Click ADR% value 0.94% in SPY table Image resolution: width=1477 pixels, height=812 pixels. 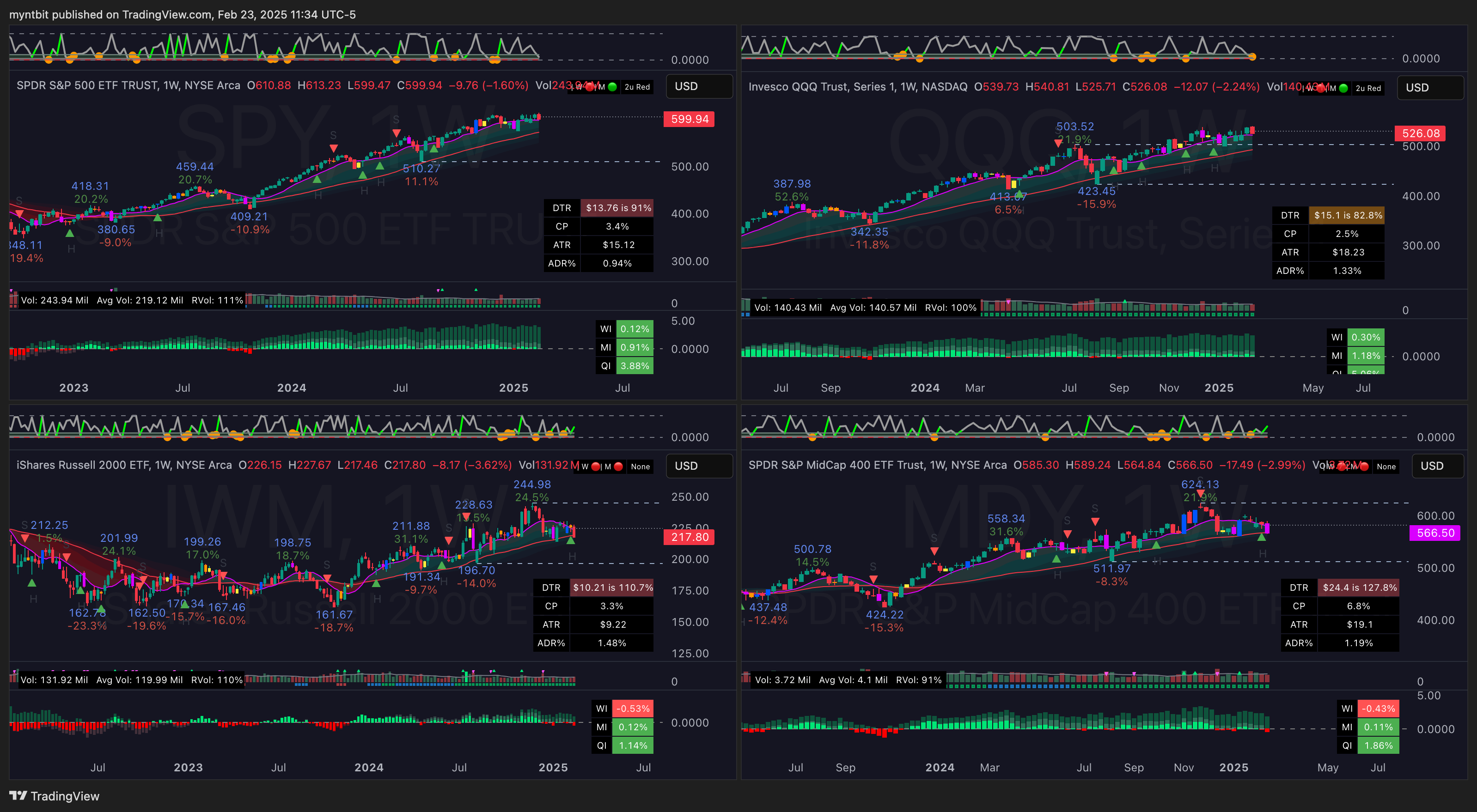pos(618,264)
